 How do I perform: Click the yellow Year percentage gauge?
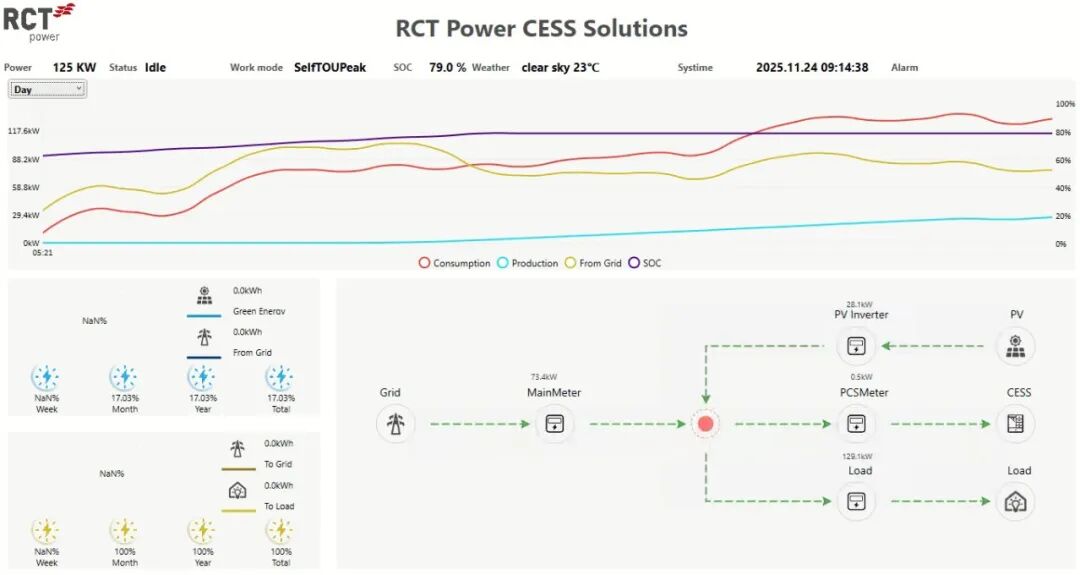point(202,530)
